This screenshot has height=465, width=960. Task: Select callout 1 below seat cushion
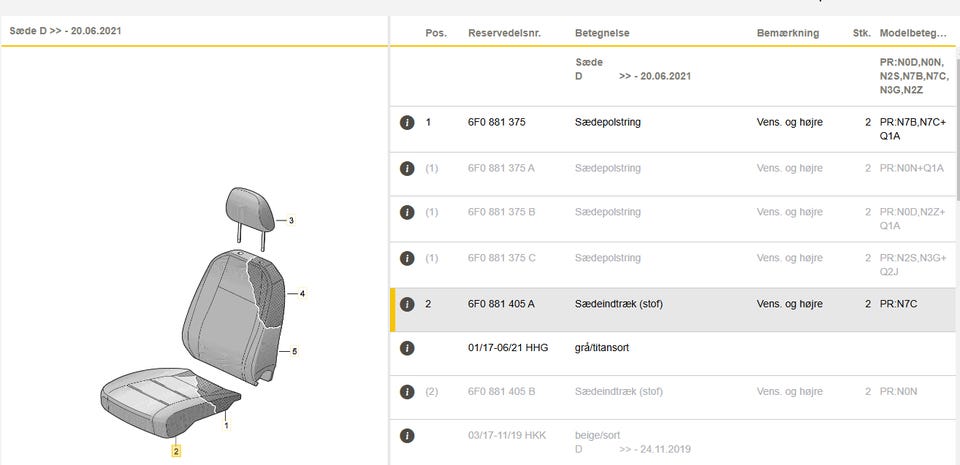tap(226, 425)
